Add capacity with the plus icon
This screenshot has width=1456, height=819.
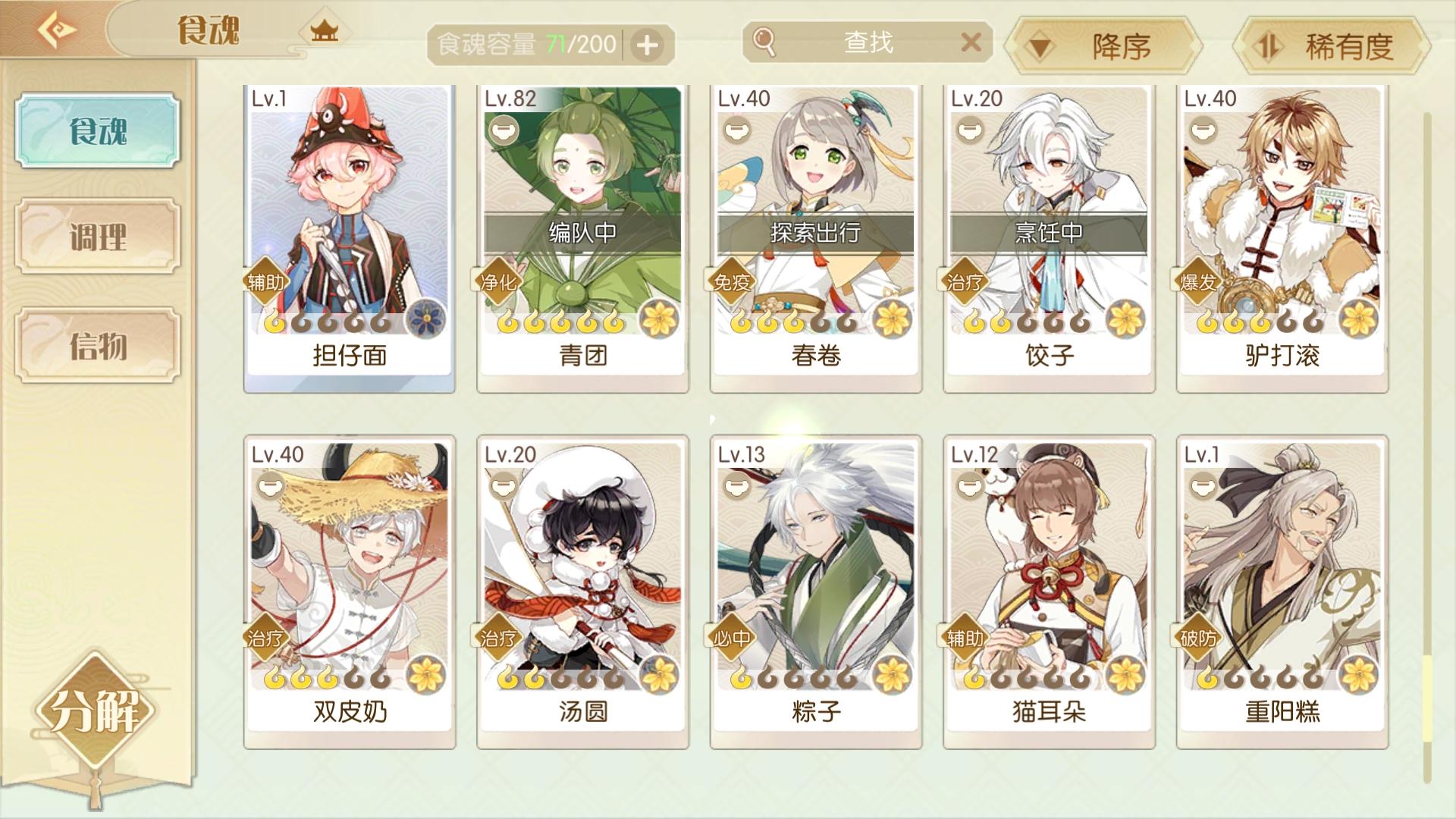[647, 45]
